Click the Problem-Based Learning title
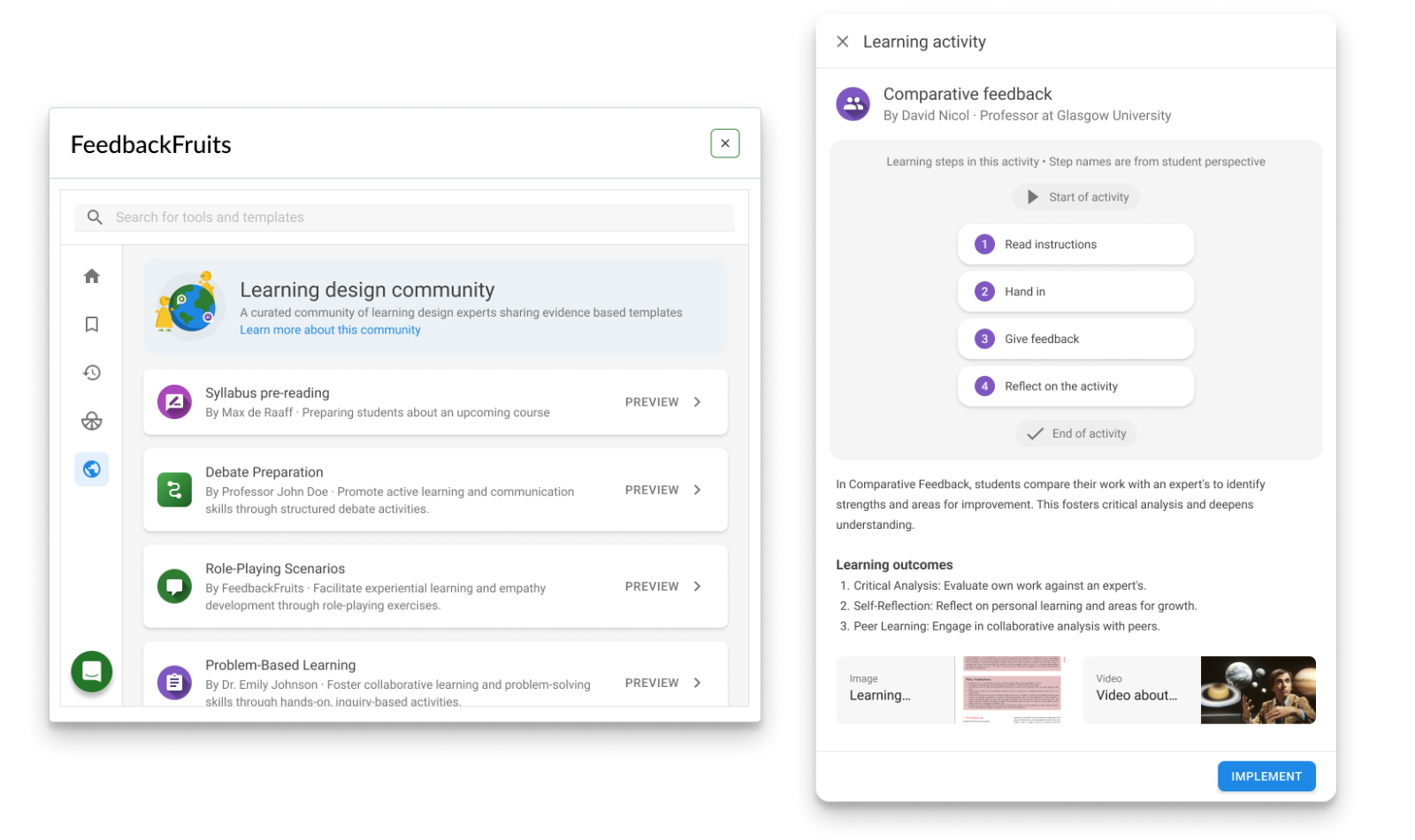The width and height of the screenshot is (1415, 840). (280, 665)
